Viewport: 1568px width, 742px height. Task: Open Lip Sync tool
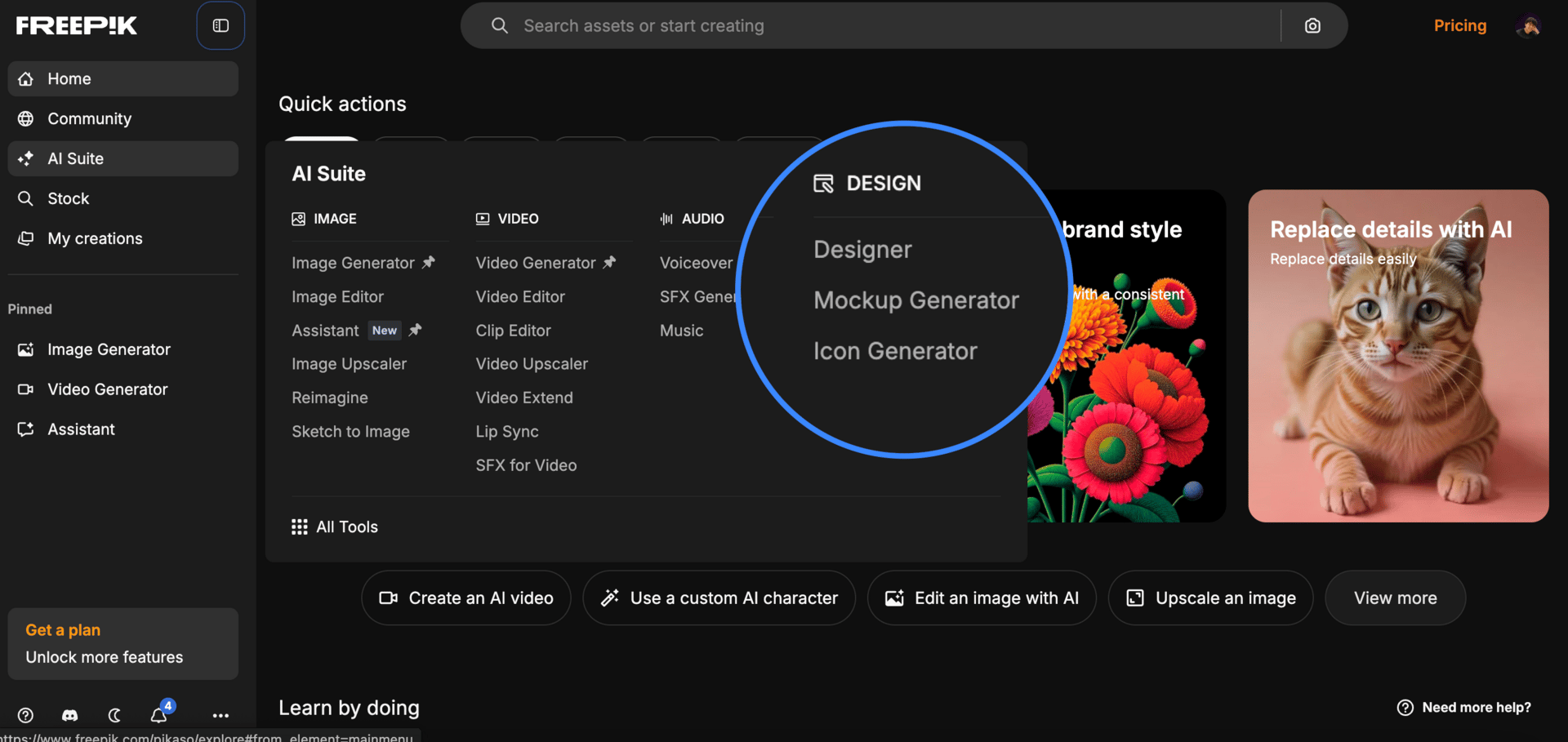click(507, 431)
